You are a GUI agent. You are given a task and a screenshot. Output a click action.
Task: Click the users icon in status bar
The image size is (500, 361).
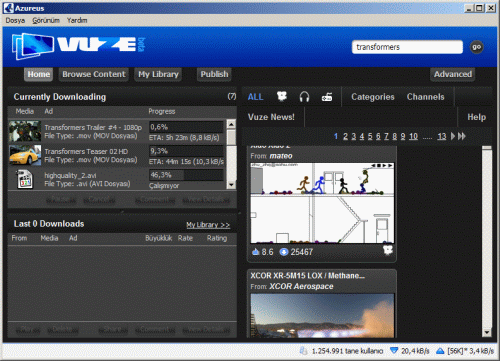coord(304,351)
